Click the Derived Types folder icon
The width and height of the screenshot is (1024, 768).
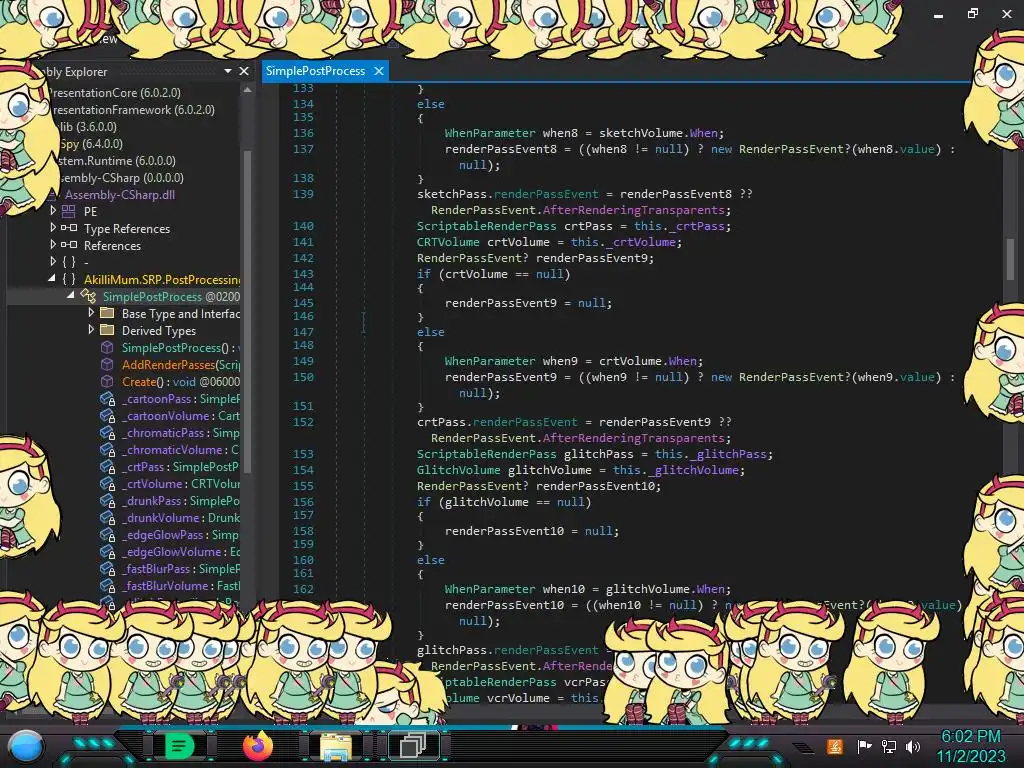(107, 330)
